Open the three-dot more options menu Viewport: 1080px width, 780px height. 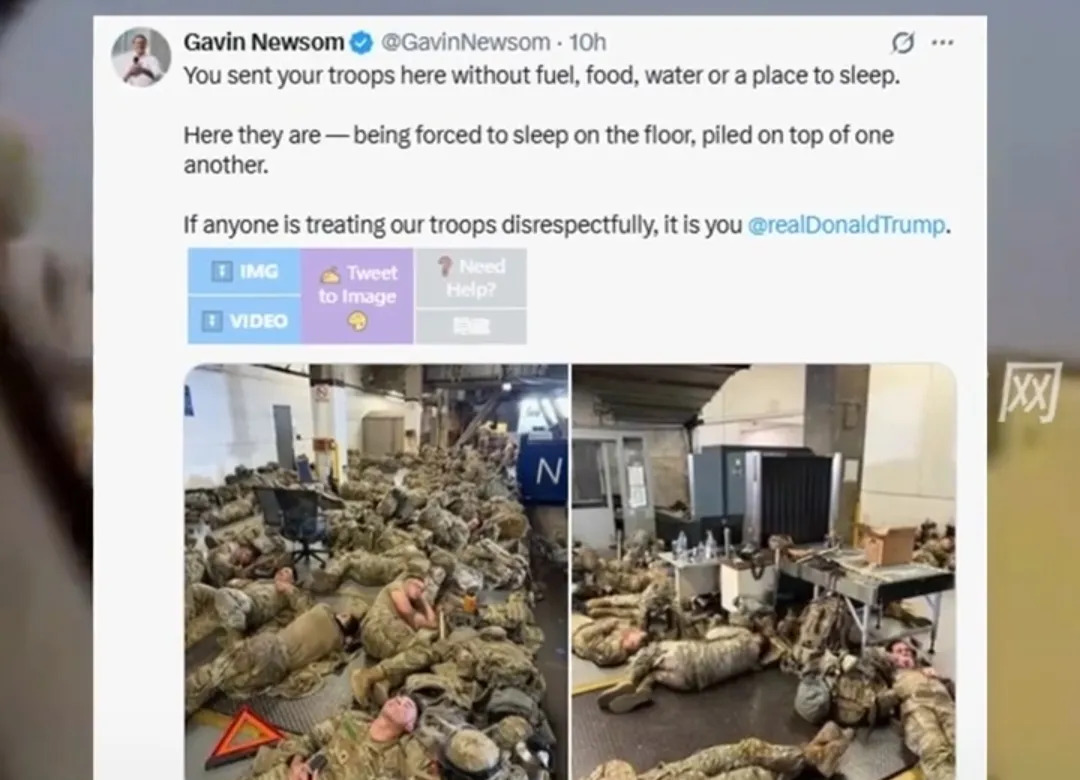942,43
